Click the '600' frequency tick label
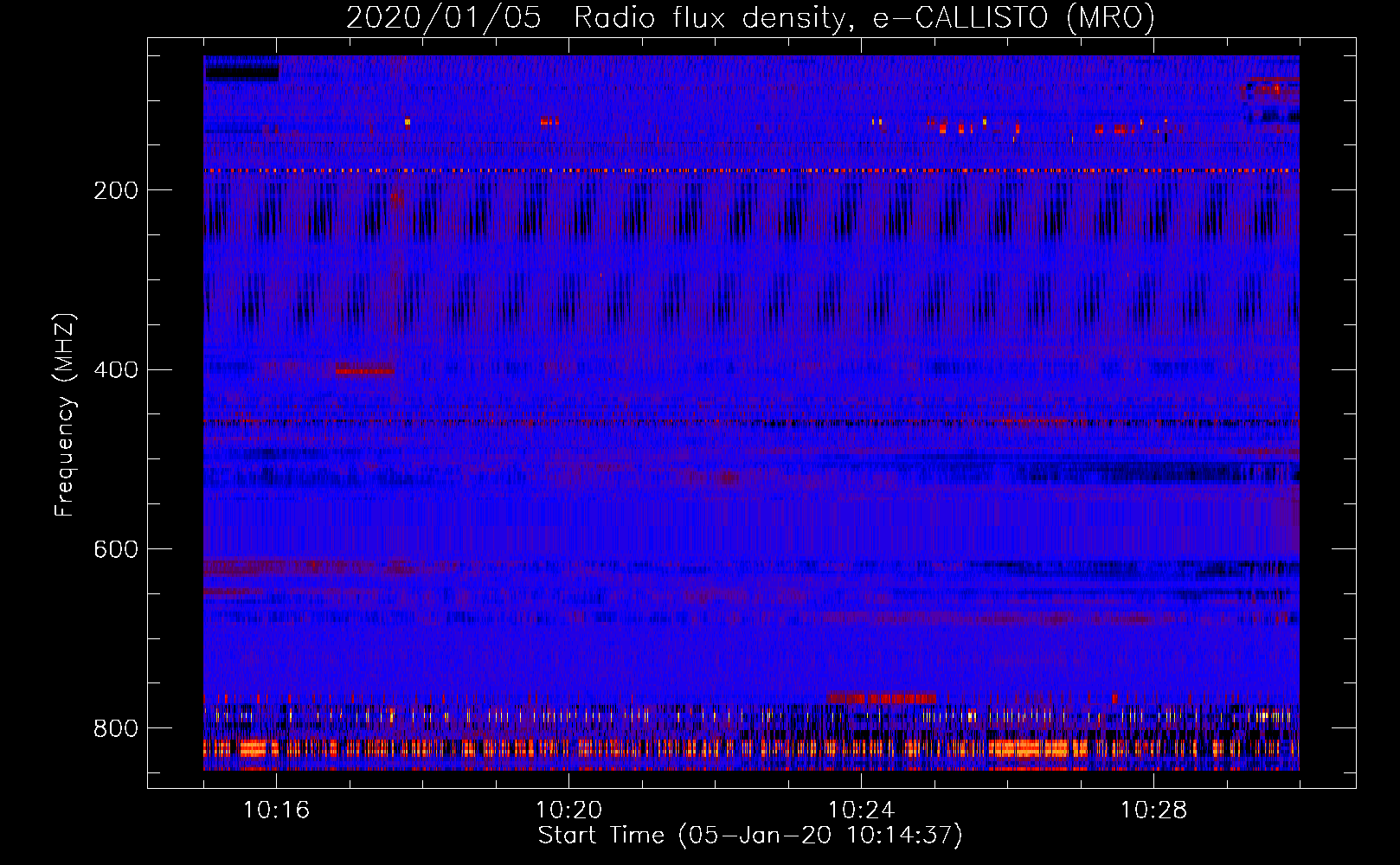This screenshot has height=865, width=1400. (116, 549)
